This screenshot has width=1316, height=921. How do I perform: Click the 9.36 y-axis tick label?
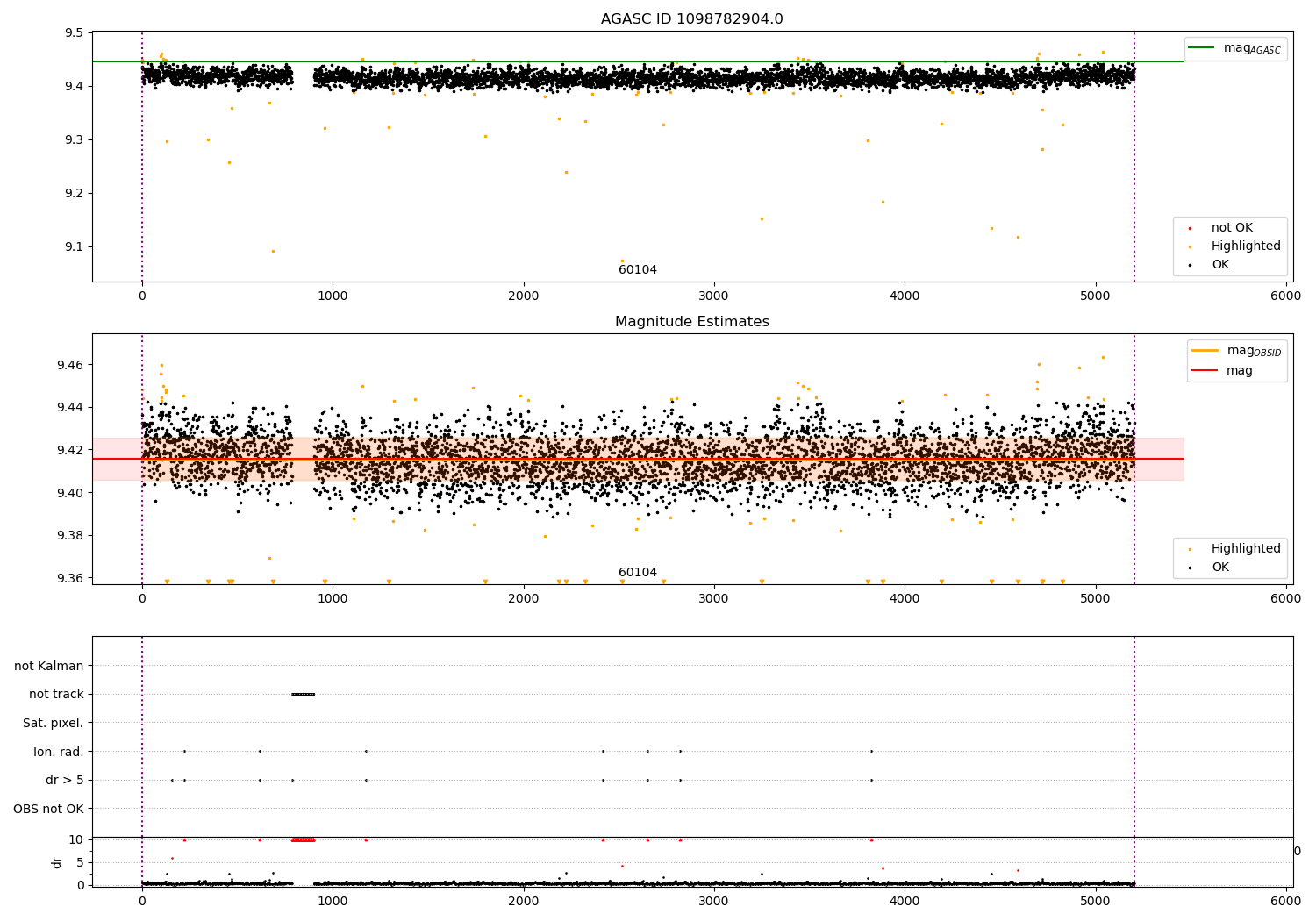pos(71,579)
